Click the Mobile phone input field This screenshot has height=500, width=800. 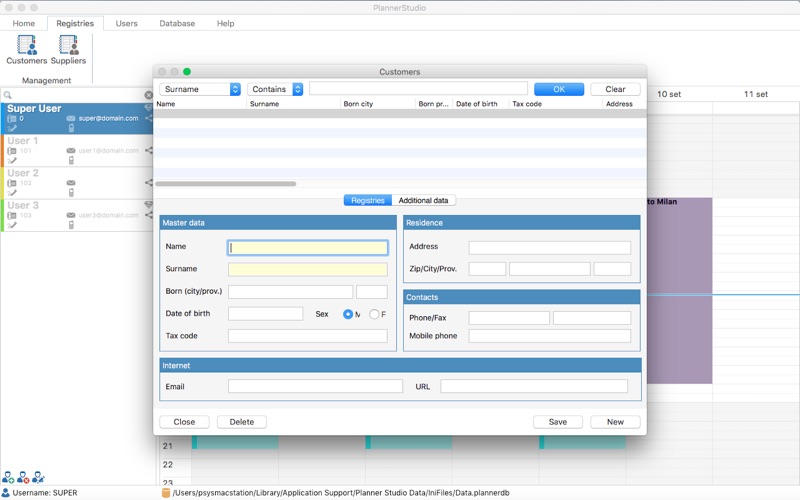point(549,336)
